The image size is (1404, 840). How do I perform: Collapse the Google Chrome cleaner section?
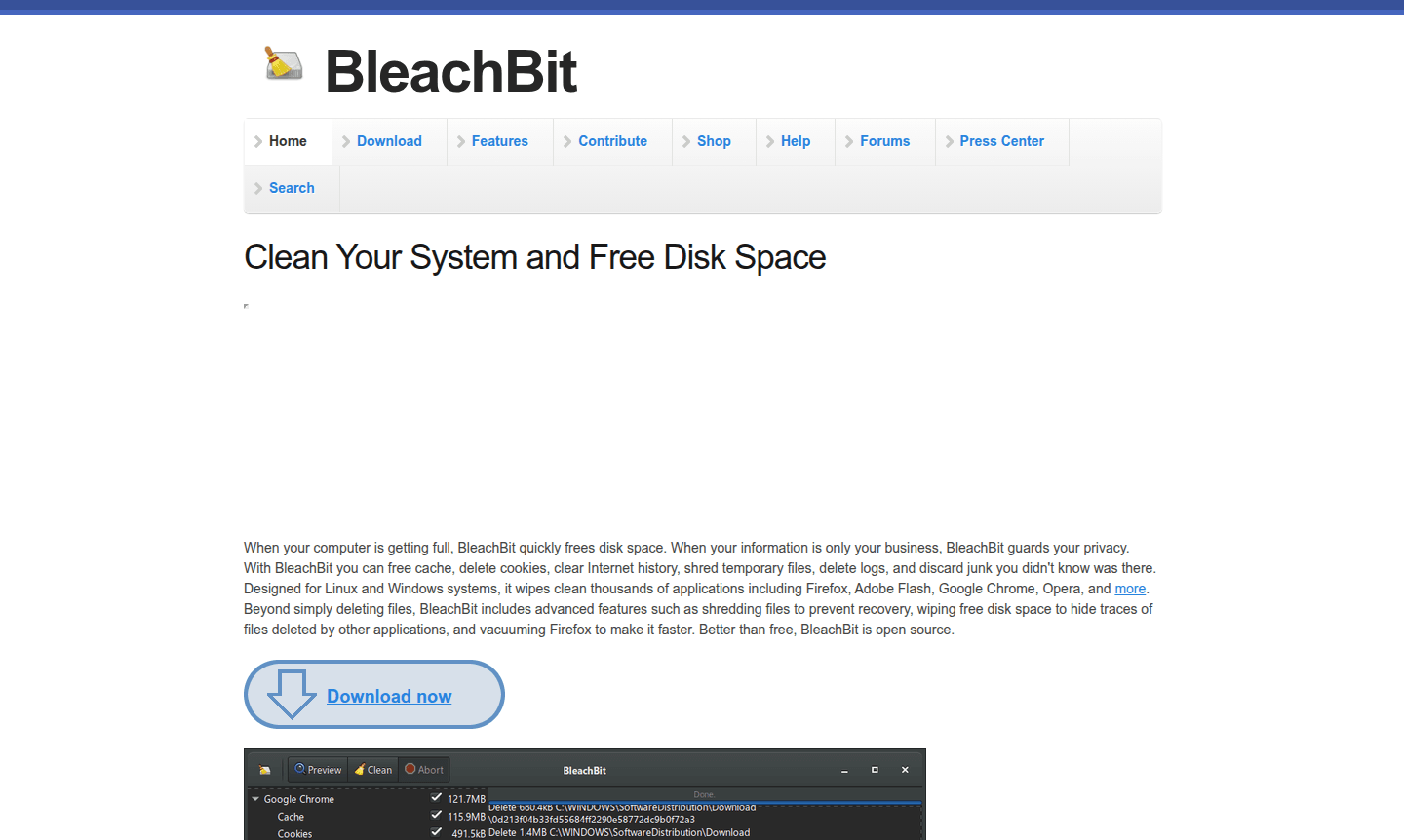(254, 799)
